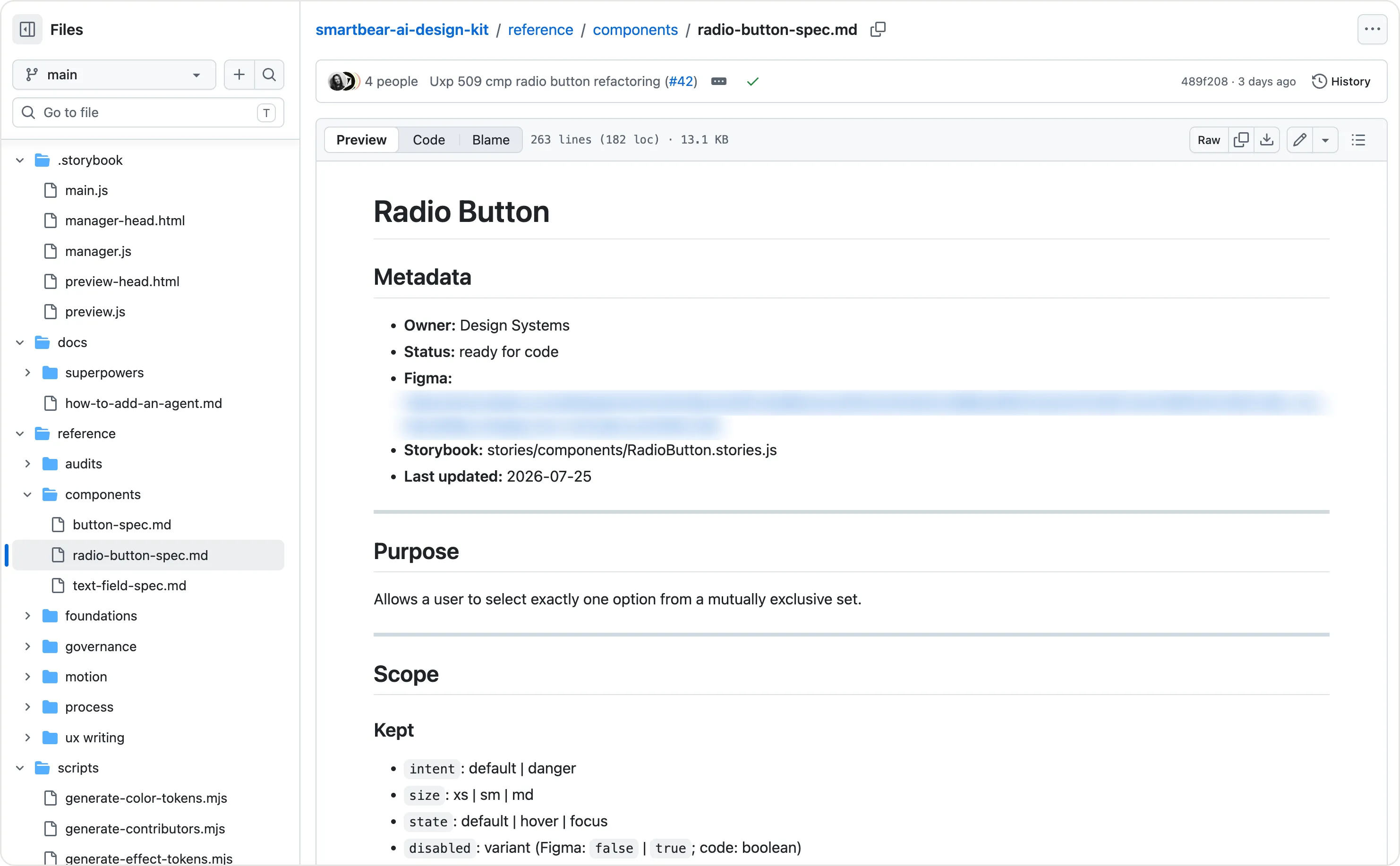Switch to the Code tab

coord(428,140)
